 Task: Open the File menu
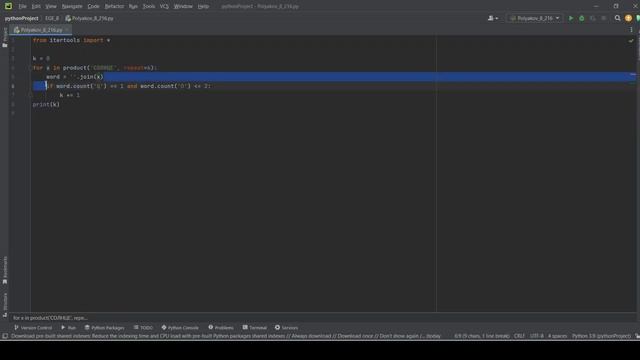click(x=22, y=6)
